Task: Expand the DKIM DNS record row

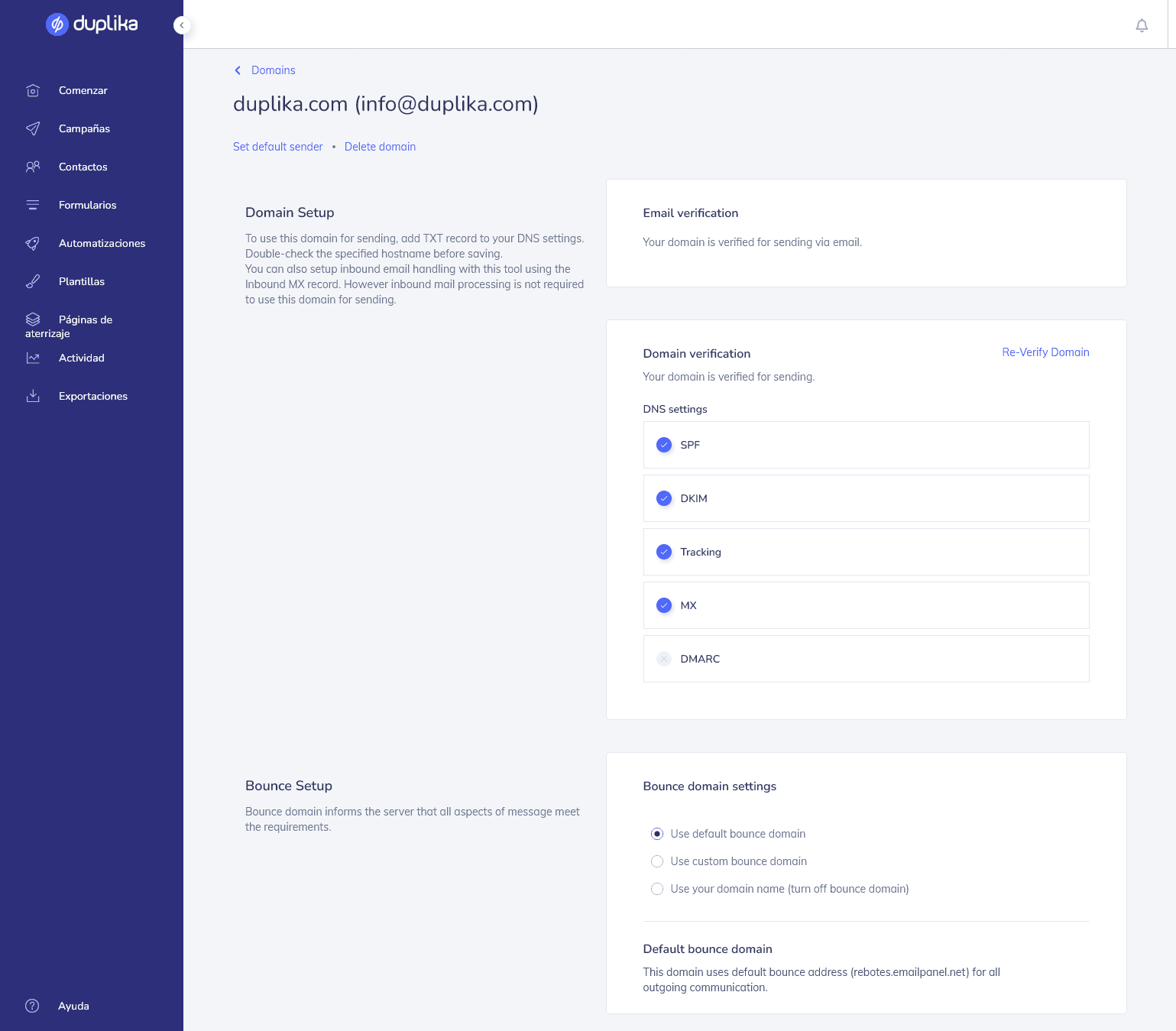Action: (x=866, y=498)
